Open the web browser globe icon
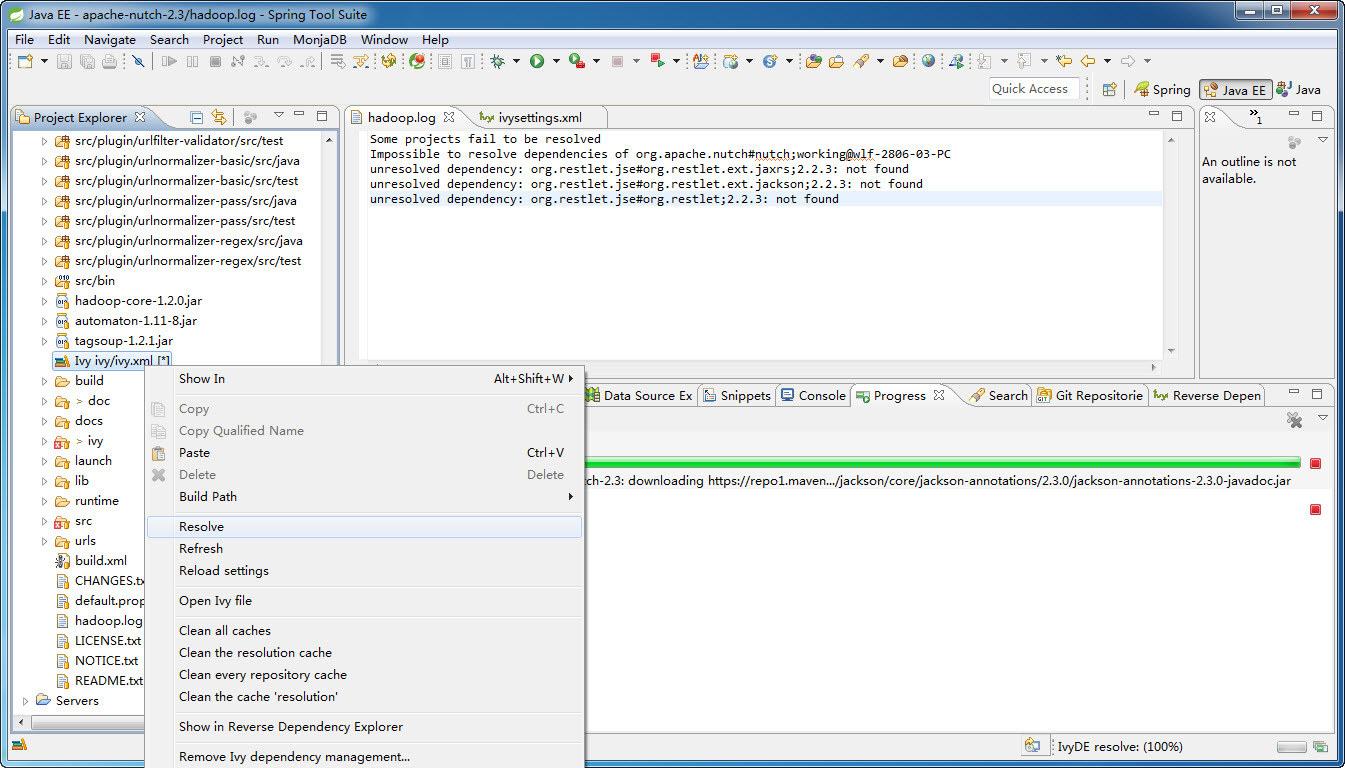This screenshot has height=768, width=1345. (x=928, y=61)
